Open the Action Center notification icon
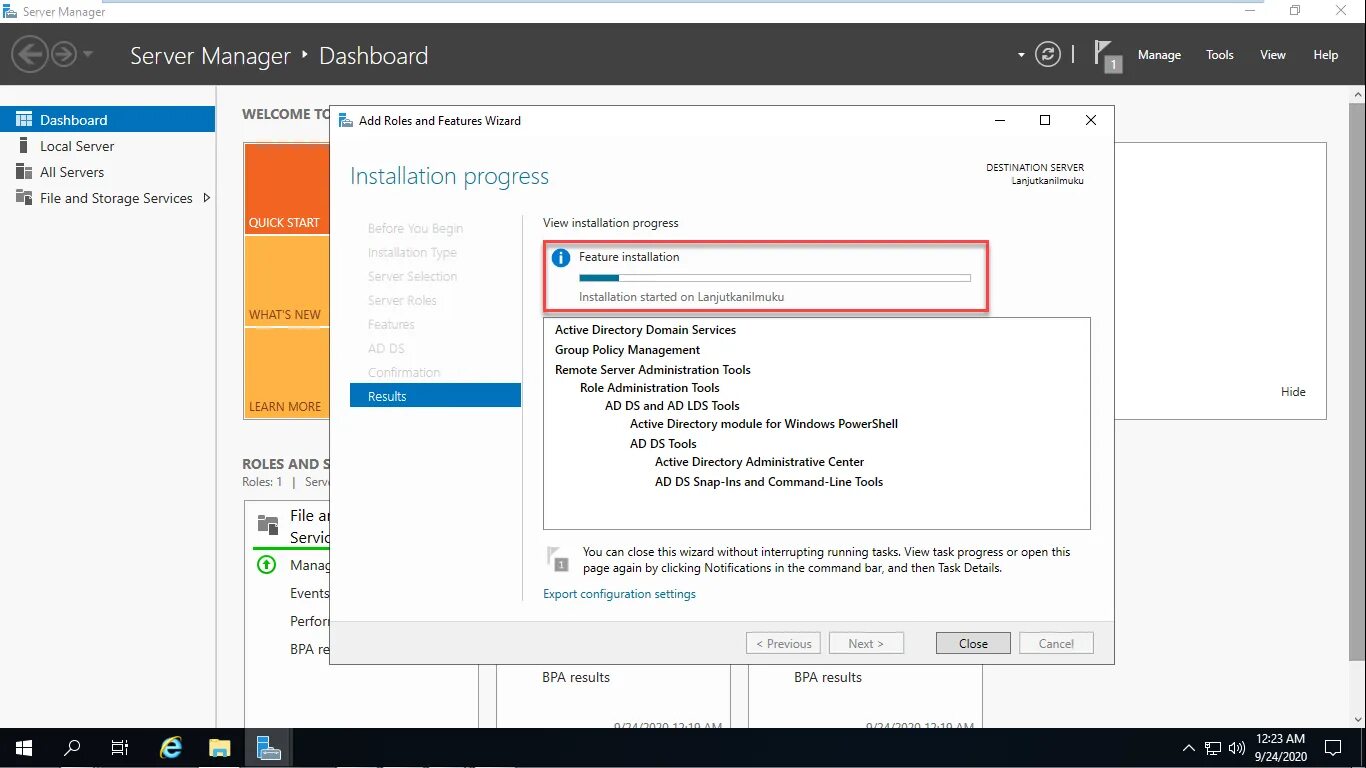 (1333, 748)
